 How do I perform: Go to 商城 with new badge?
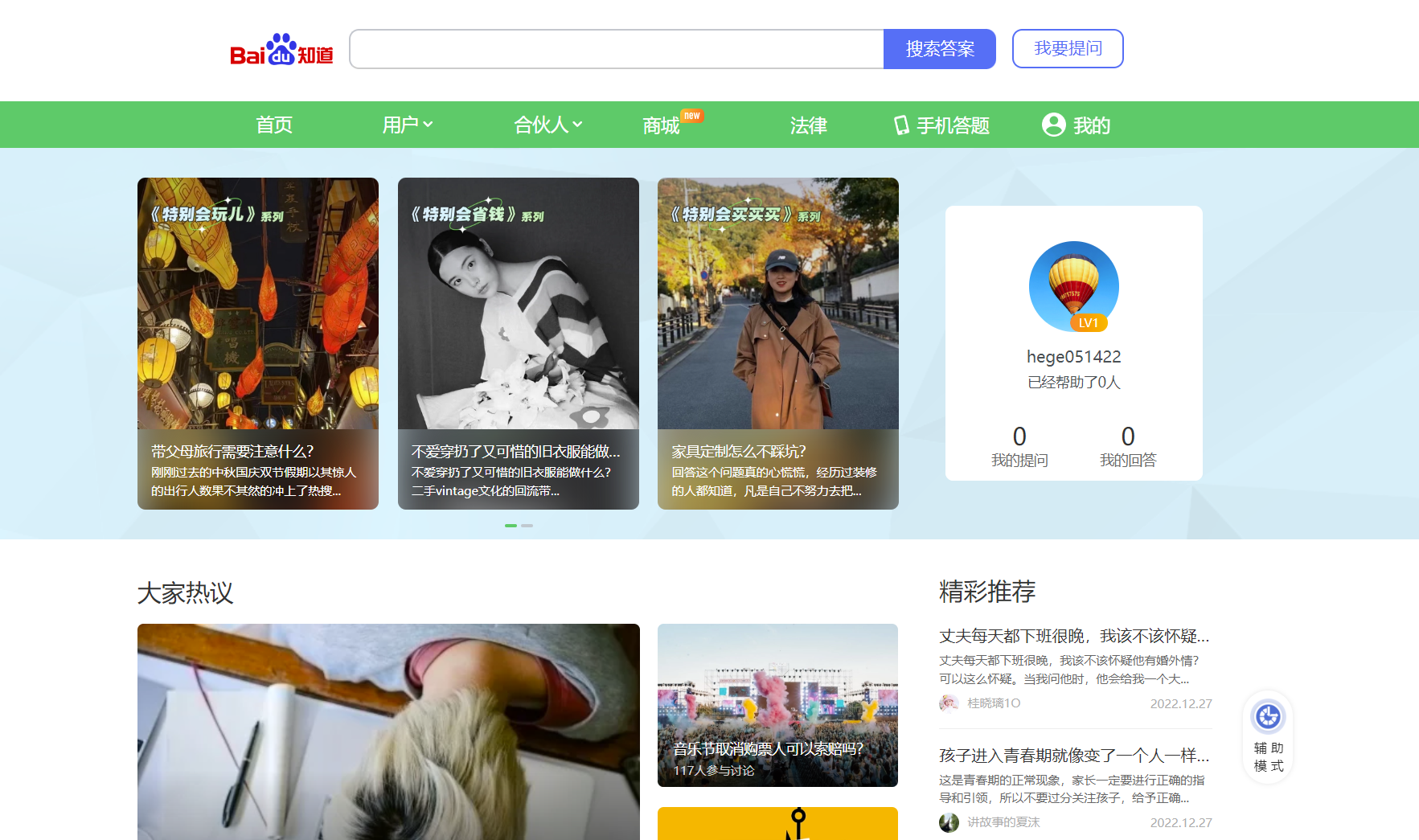tap(662, 125)
